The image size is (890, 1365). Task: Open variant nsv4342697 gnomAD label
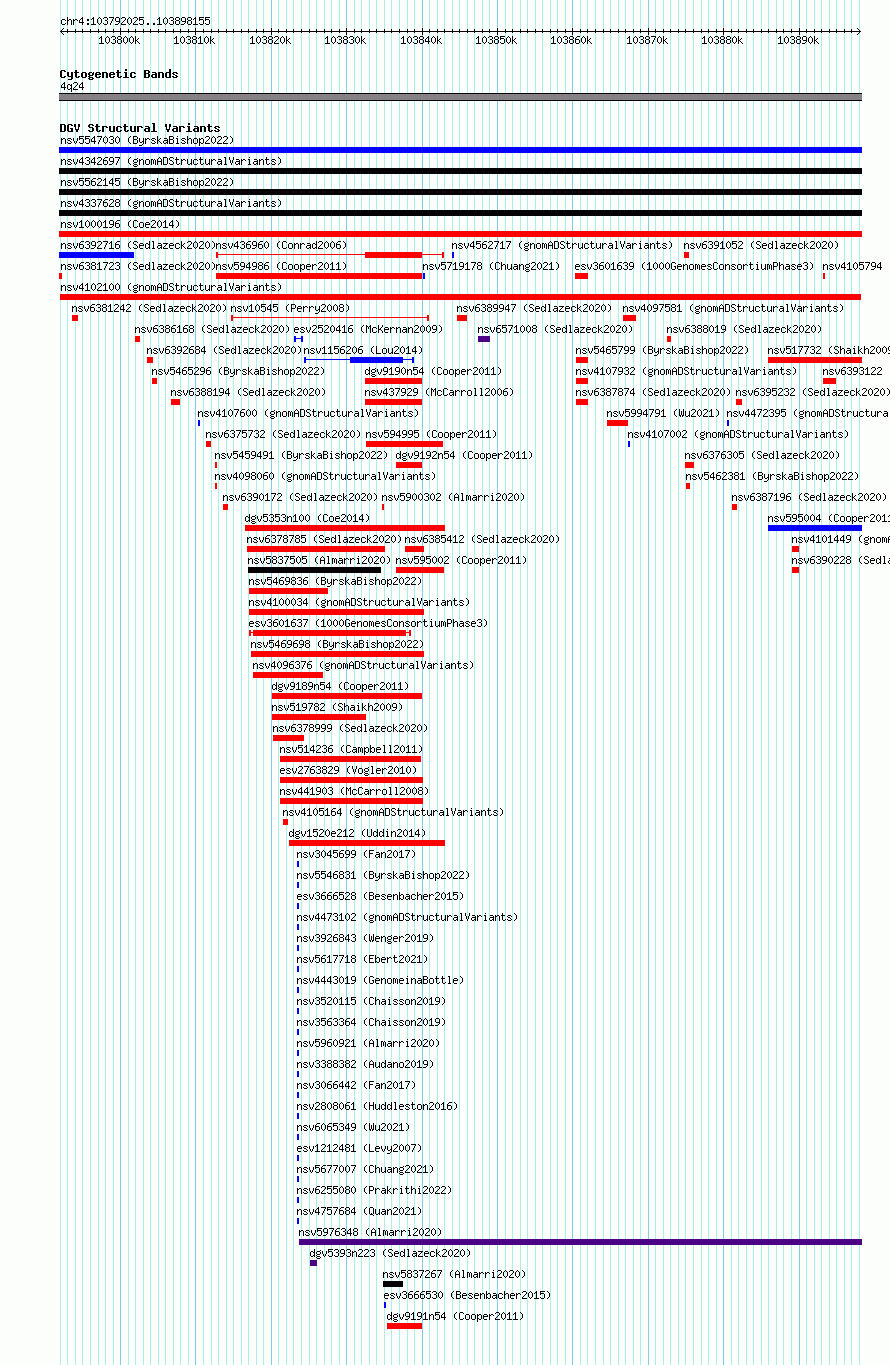pos(171,161)
